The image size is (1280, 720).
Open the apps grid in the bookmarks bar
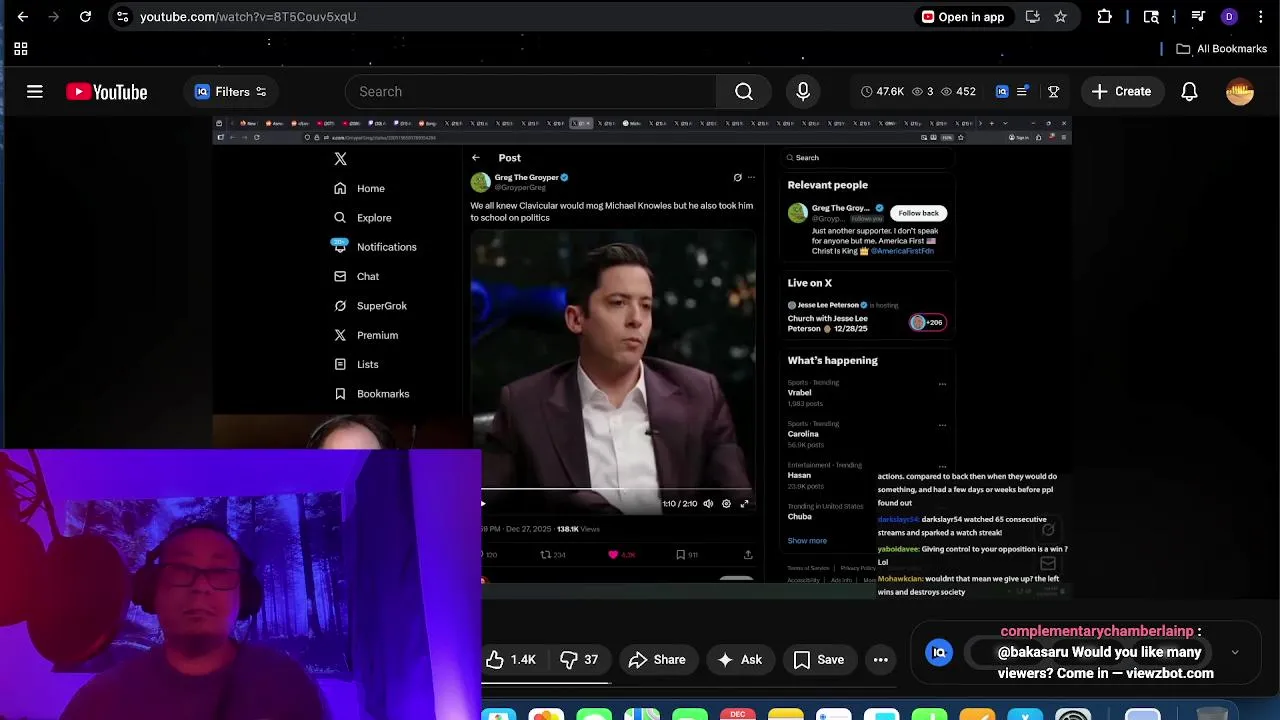pyautogui.click(x=21, y=49)
